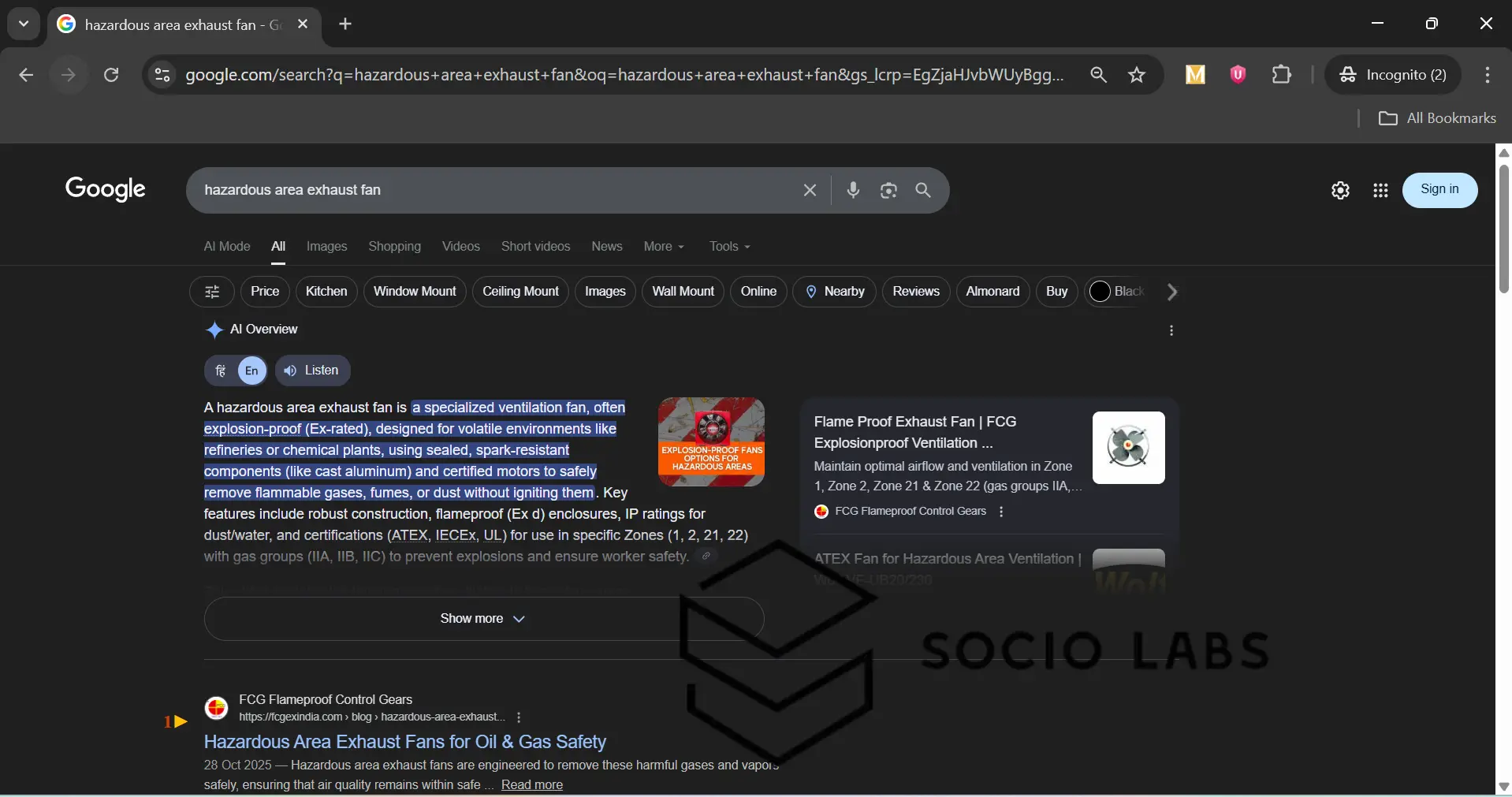Open Google apps grid menu
This screenshot has width=1512, height=797.
click(1380, 191)
